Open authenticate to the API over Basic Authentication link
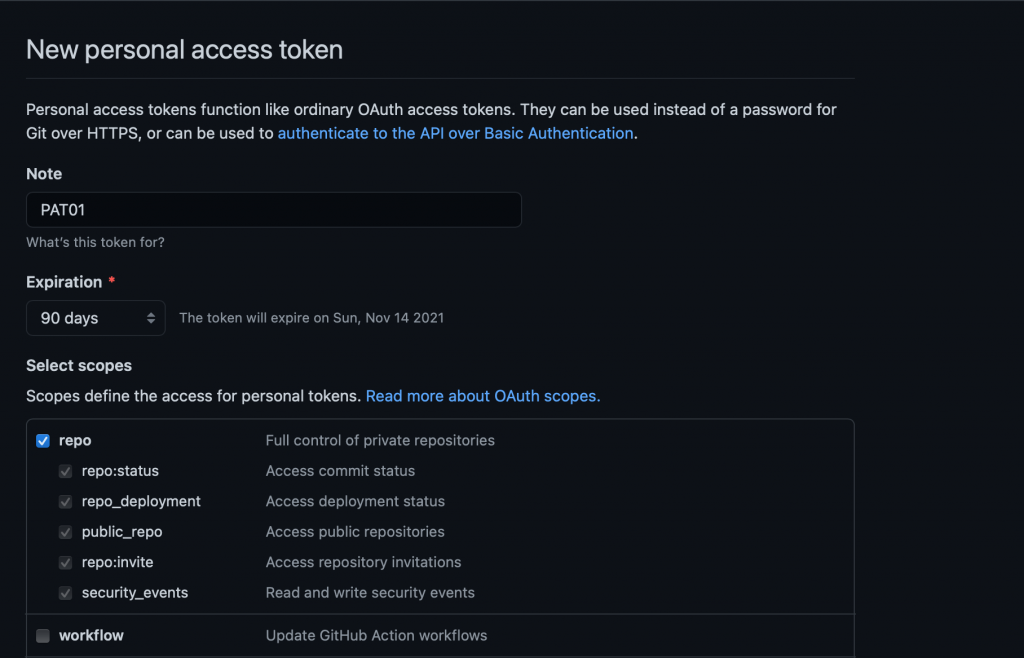The height and width of the screenshot is (658, 1024). pyautogui.click(x=455, y=133)
